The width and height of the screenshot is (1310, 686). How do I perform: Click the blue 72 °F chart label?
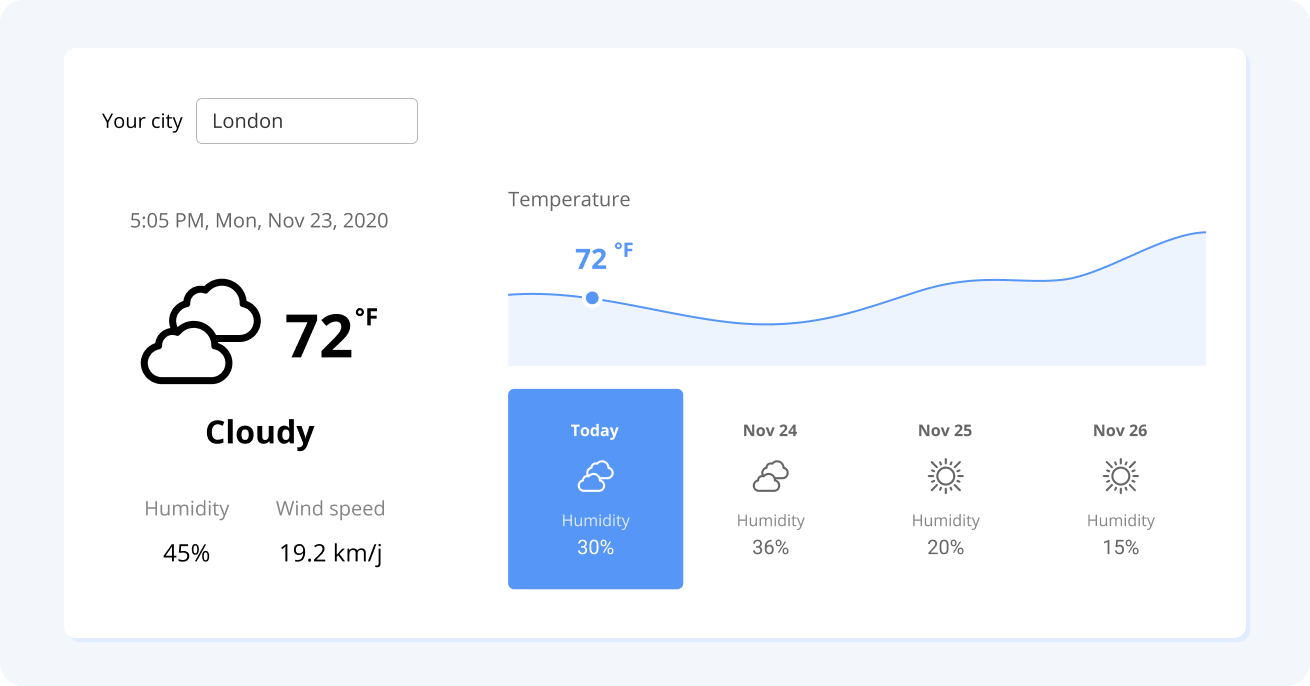pos(604,257)
